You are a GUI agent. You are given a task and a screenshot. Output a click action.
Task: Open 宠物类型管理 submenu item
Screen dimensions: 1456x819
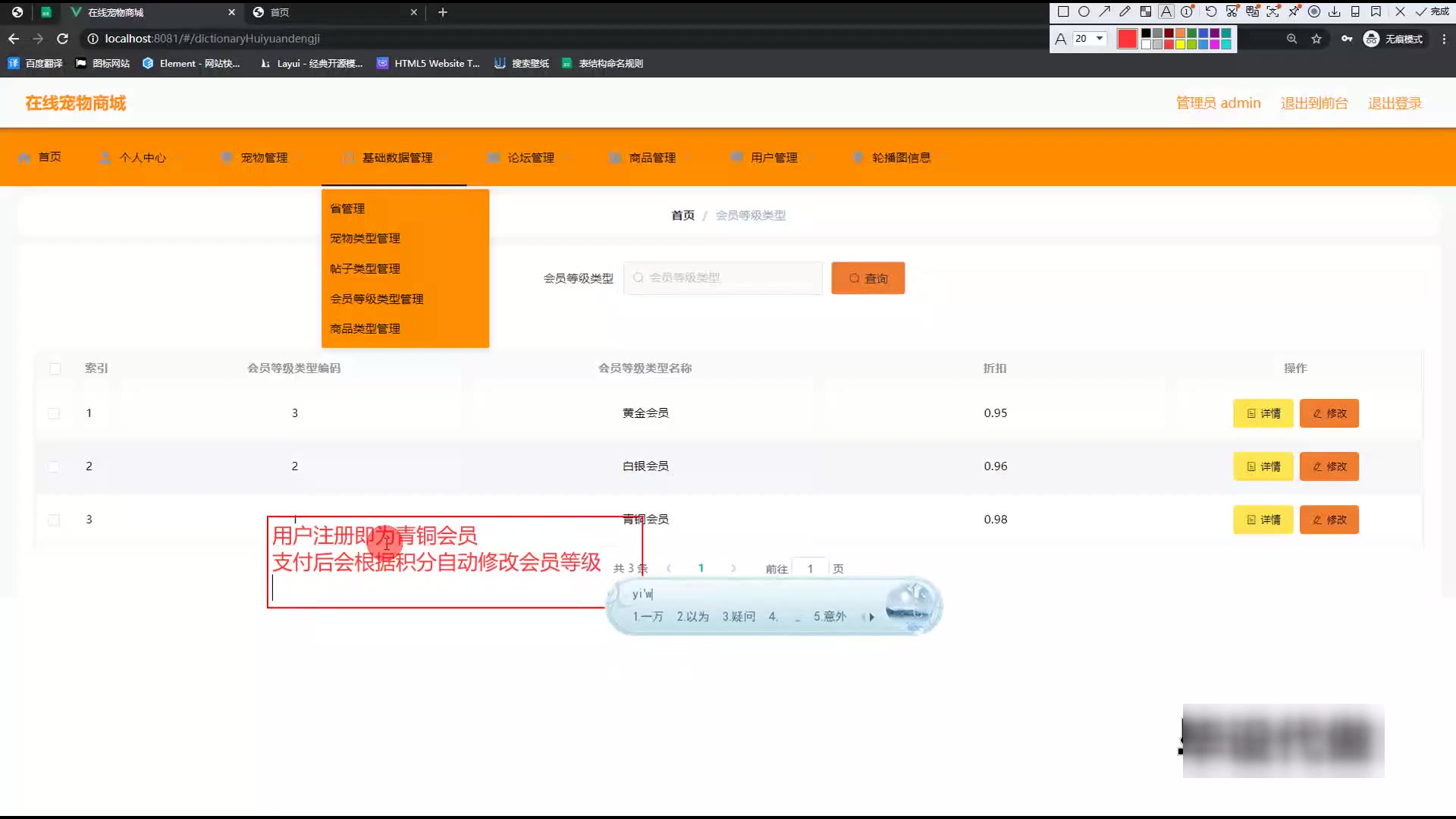(x=365, y=238)
